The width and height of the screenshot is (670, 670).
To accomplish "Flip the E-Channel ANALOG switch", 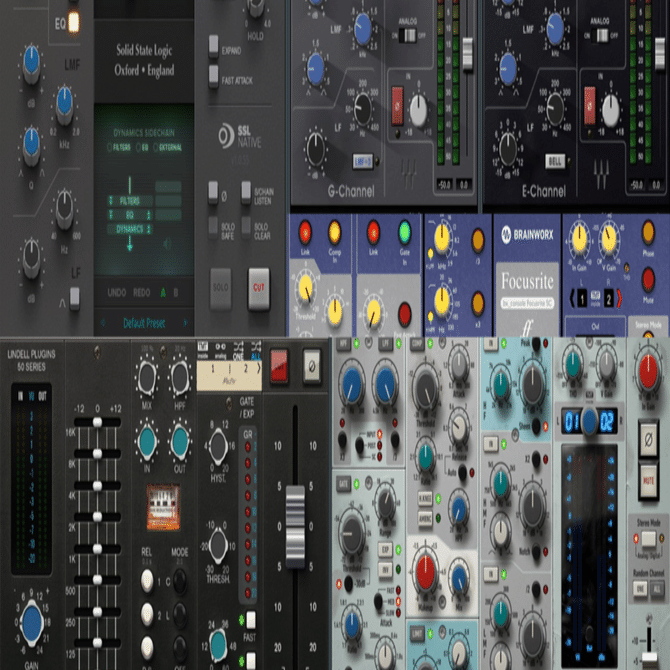I will click(602, 36).
